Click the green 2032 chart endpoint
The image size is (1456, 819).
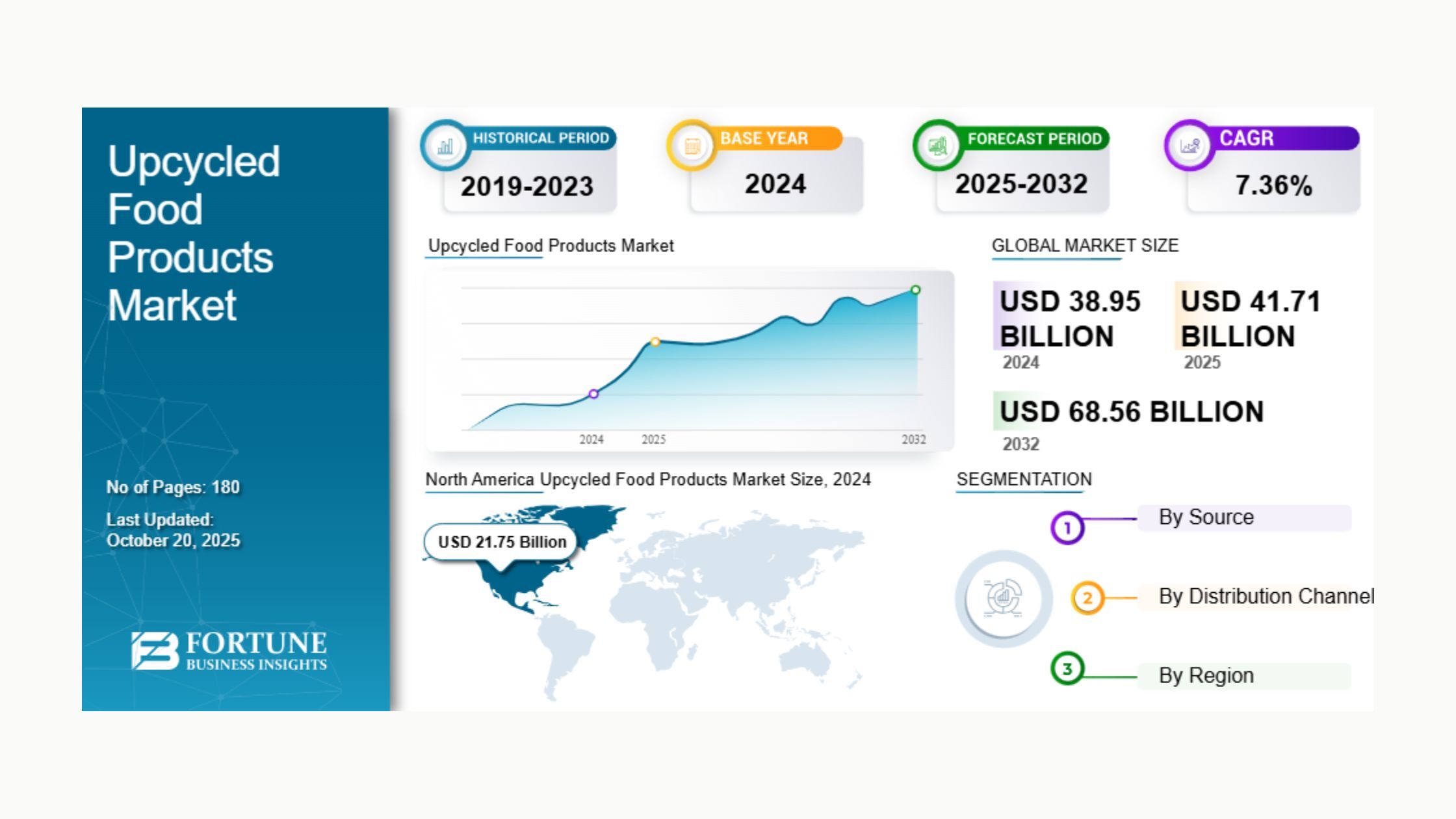(915, 290)
